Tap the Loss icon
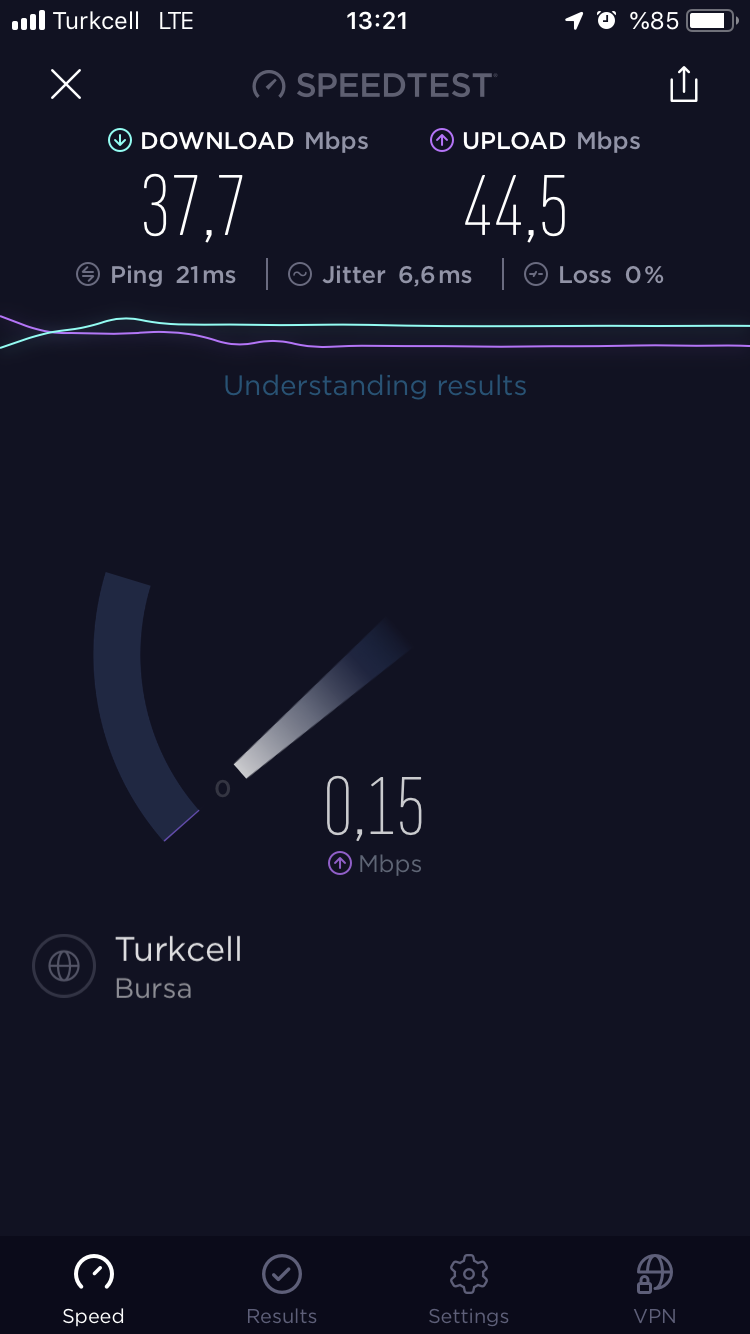The image size is (750, 1334). click(x=536, y=275)
